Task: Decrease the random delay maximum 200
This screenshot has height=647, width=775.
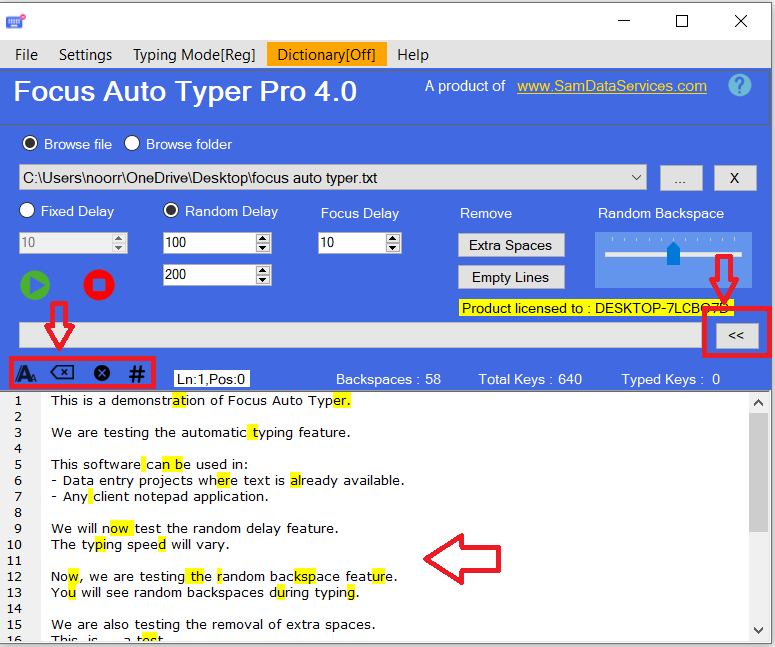Action: pyautogui.click(x=263, y=279)
